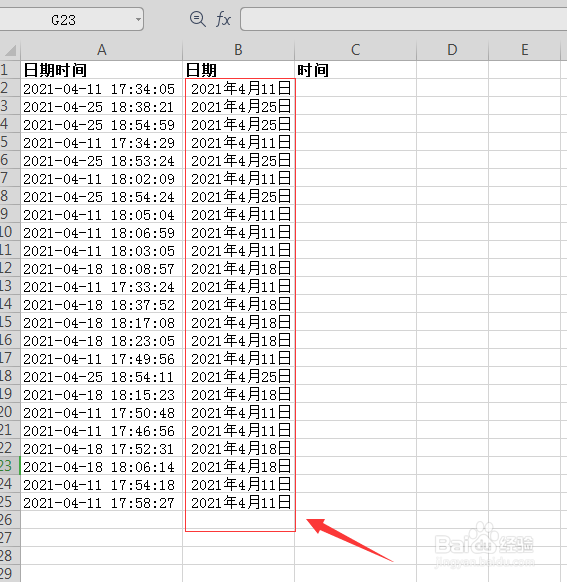Click cell 2021-04-18 18:37:52
The height and width of the screenshot is (582, 567).
coord(102,304)
